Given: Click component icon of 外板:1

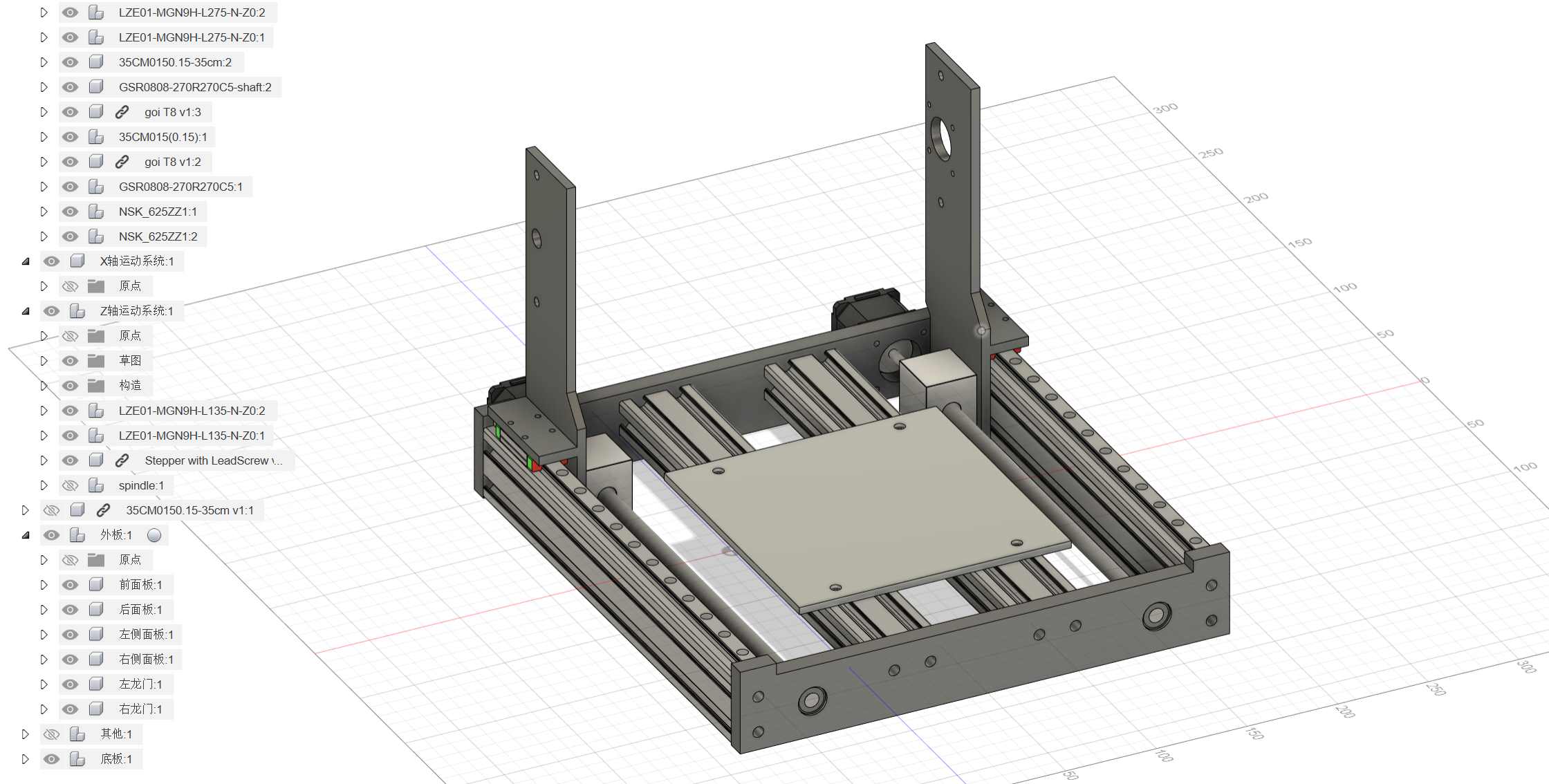Looking at the screenshot, I should 77,535.
